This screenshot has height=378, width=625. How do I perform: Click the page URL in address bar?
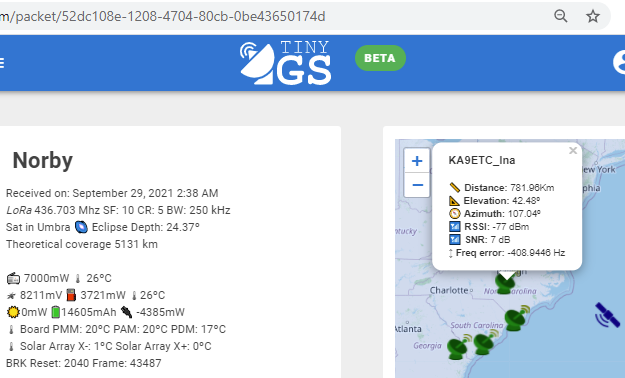point(163,16)
